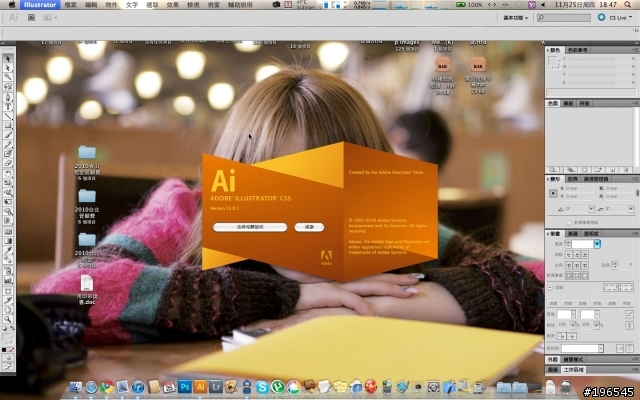Select the Selection tool (black arrow)
This screenshot has width=640, height=400.
point(8,58)
